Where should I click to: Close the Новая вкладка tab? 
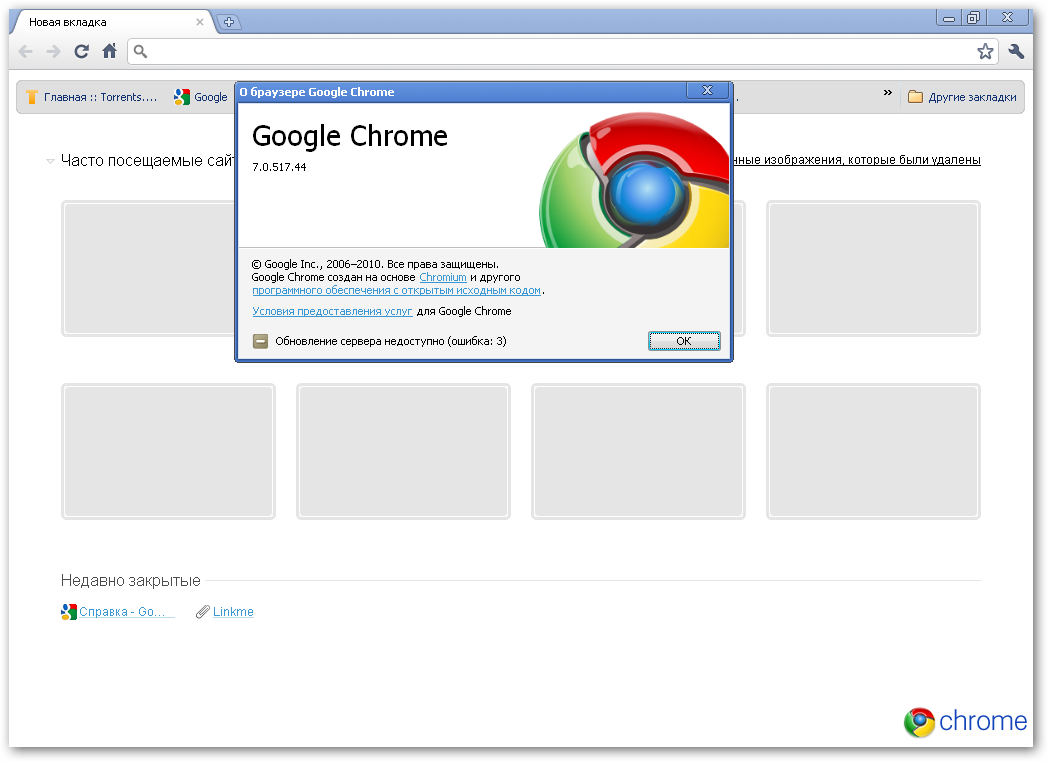(200, 22)
